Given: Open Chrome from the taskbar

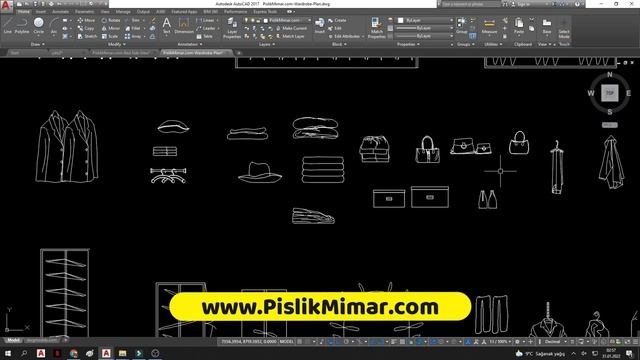Looking at the screenshot, I should pos(73,353).
